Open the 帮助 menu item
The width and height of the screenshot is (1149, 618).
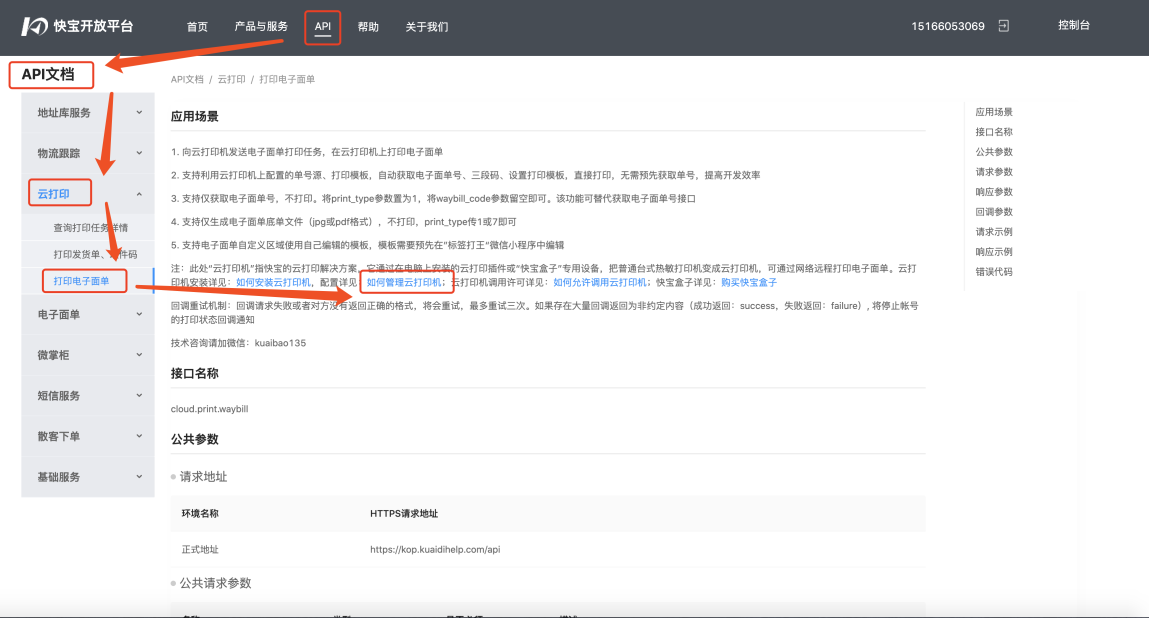(x=368, y=27)
